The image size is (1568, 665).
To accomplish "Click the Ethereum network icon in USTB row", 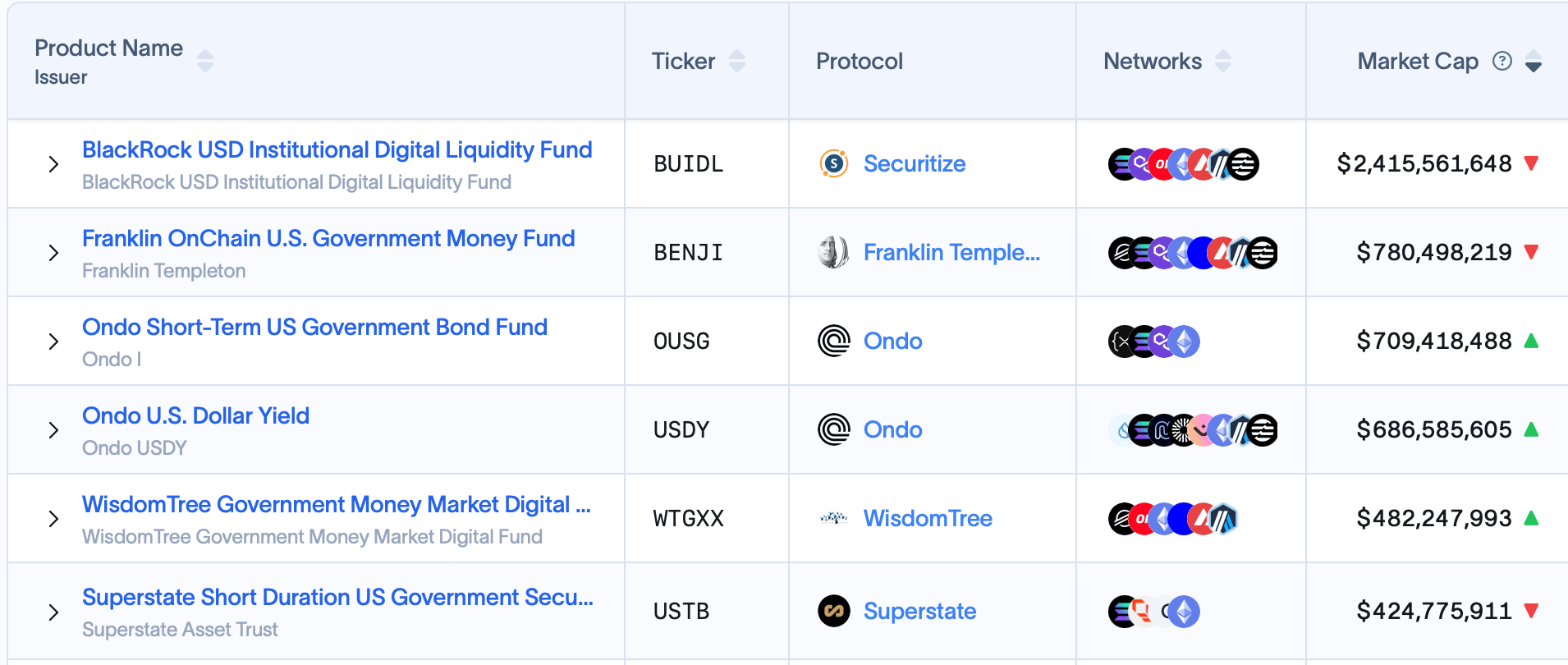I will click(x=1183, y=611).
